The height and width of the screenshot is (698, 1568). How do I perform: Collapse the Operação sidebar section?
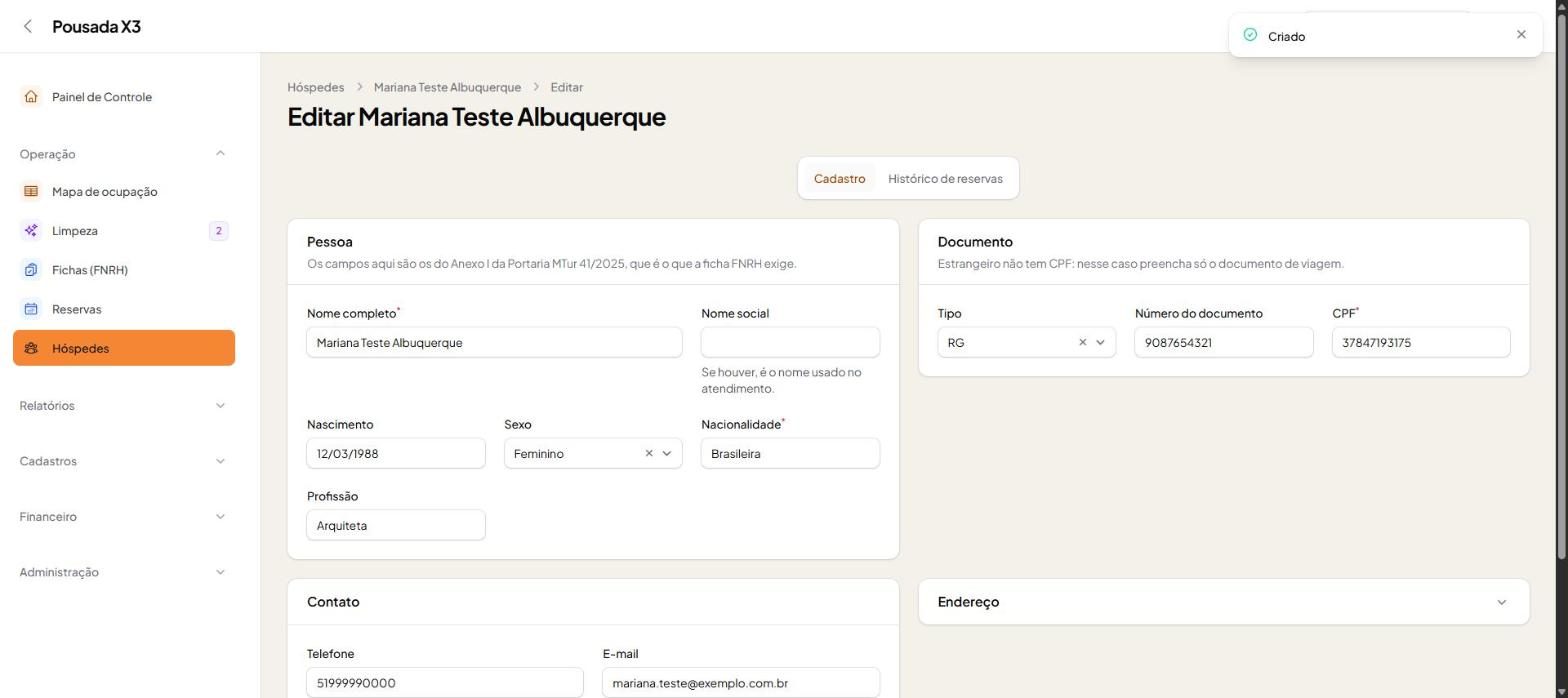pyautogui.click(x=220, y=154)
